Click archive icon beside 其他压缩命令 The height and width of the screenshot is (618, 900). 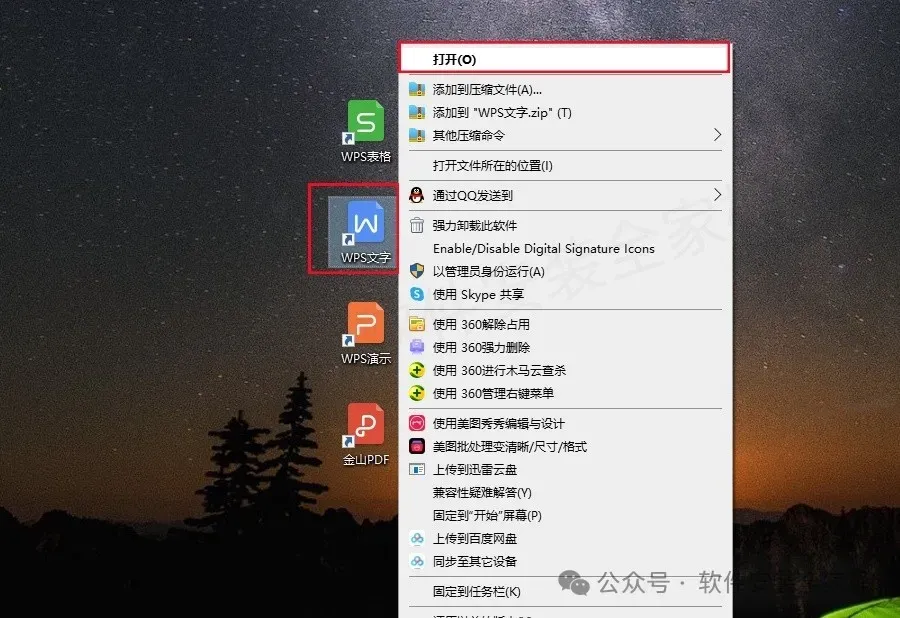pyautogui.click(x=417, y=135)
